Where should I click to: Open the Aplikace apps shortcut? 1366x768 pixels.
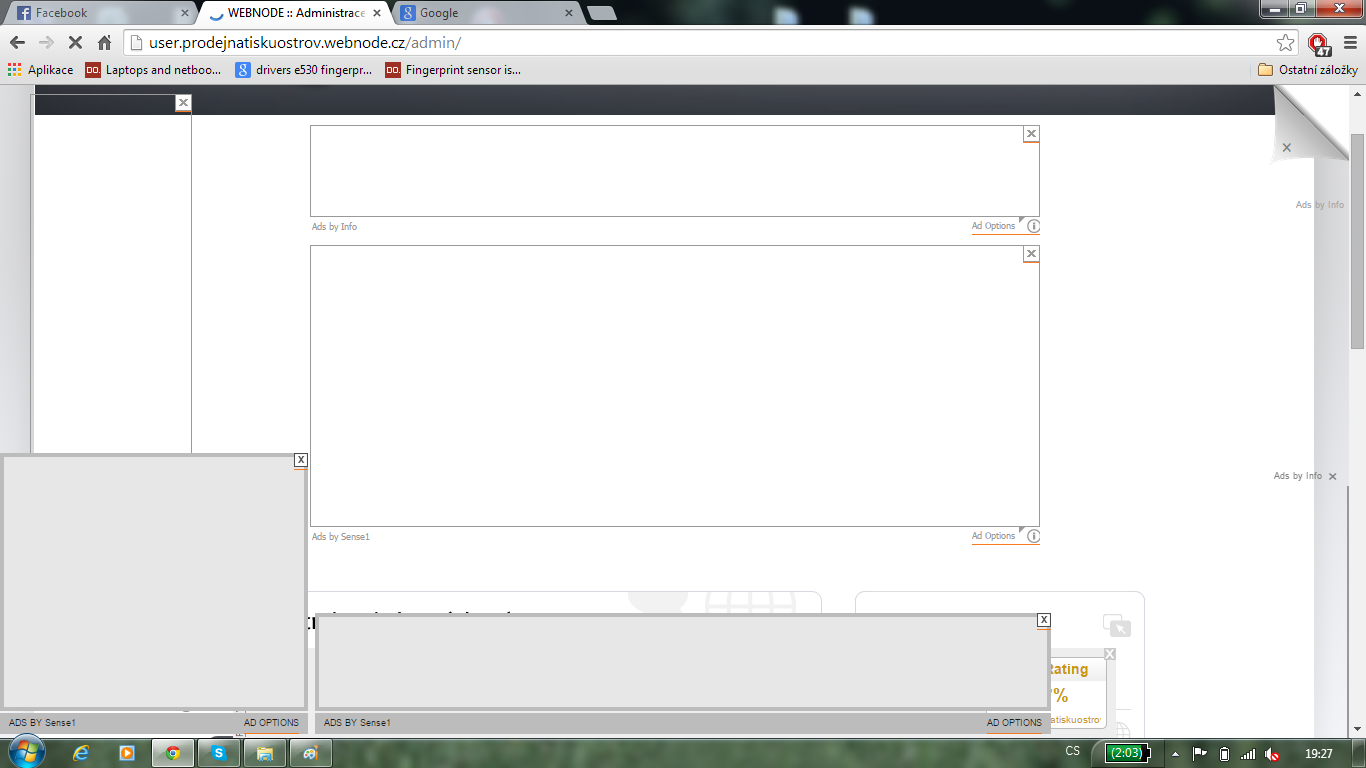pyautogui.click(x=40, y=70)
